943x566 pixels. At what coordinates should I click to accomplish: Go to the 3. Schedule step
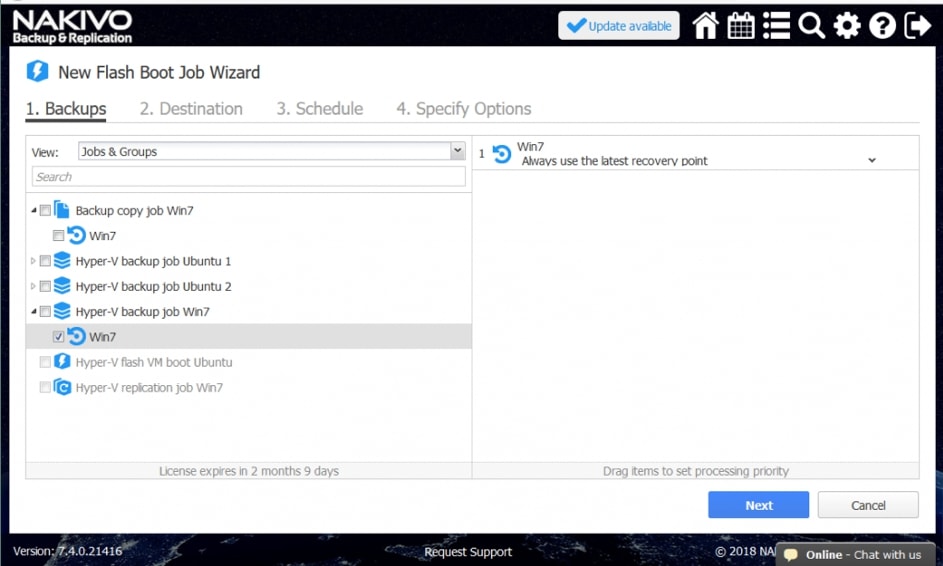pyautogui.click(x=319, y=109)
